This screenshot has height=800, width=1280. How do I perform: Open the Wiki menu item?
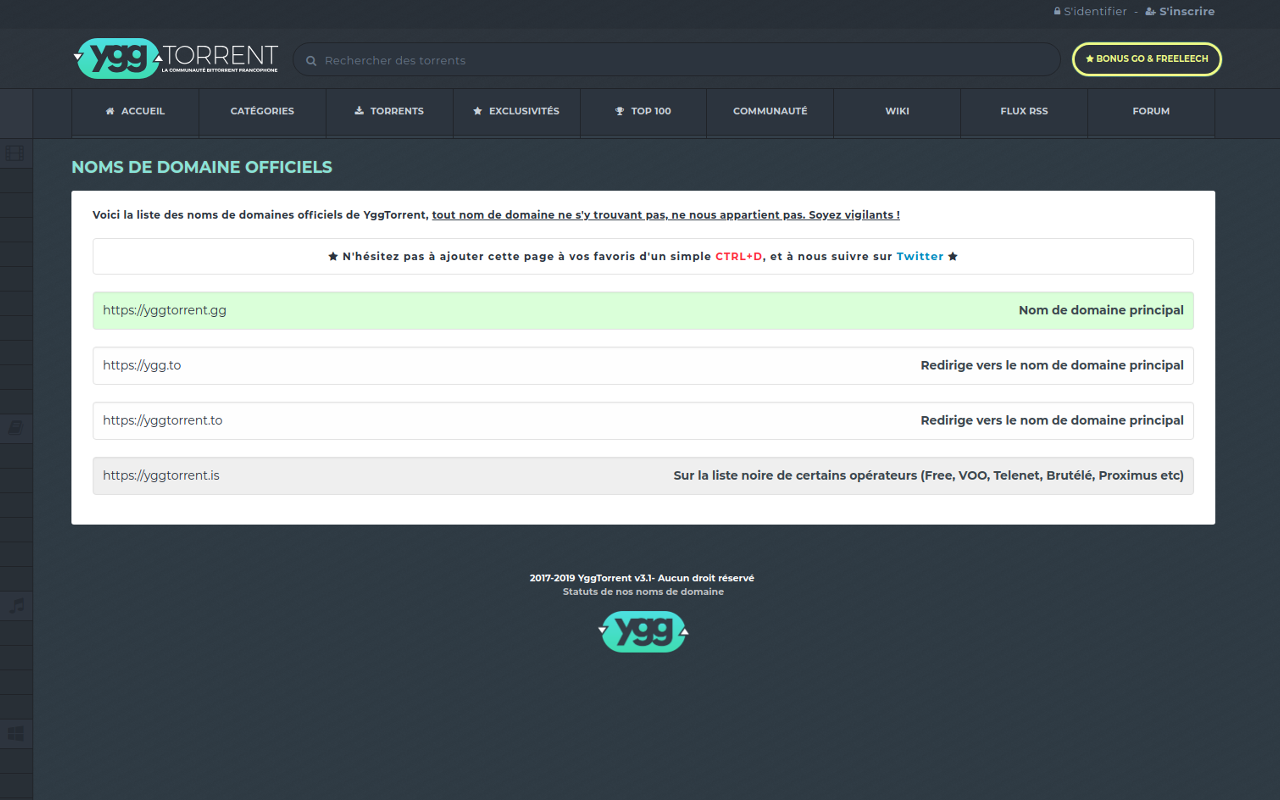897,111
